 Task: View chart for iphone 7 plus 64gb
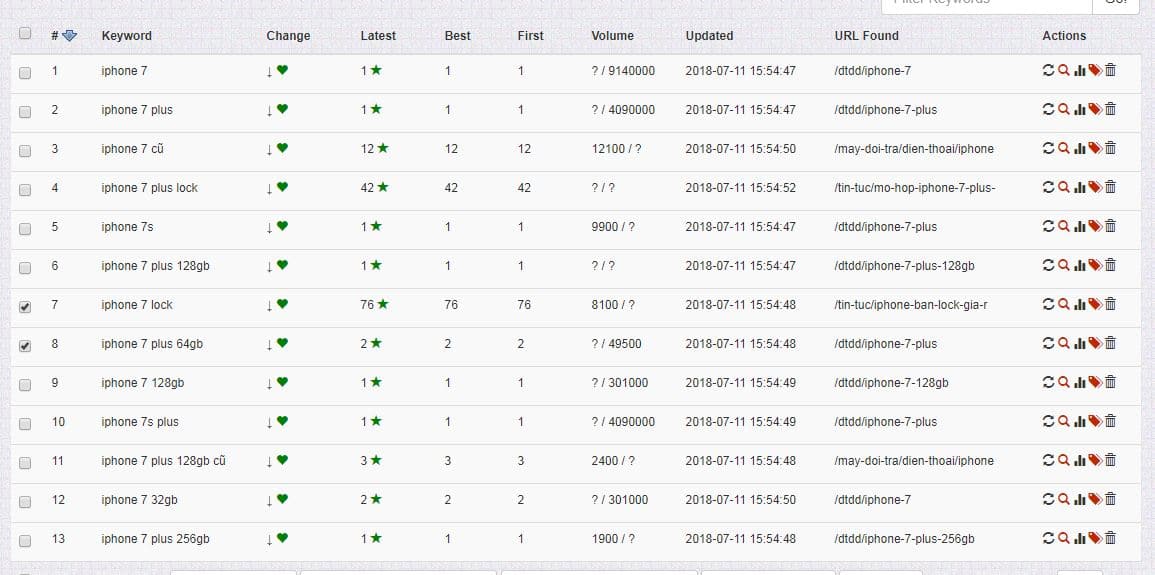click(x=1080, y=343)
